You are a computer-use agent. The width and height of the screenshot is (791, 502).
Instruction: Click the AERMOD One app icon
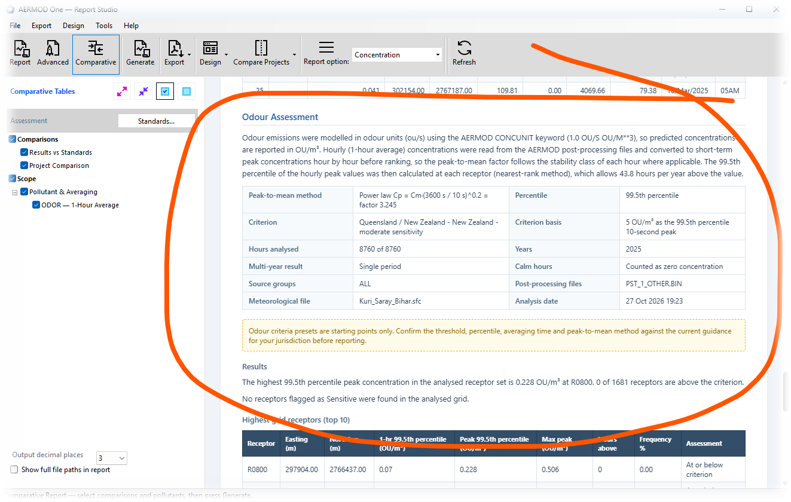(11, 10)
